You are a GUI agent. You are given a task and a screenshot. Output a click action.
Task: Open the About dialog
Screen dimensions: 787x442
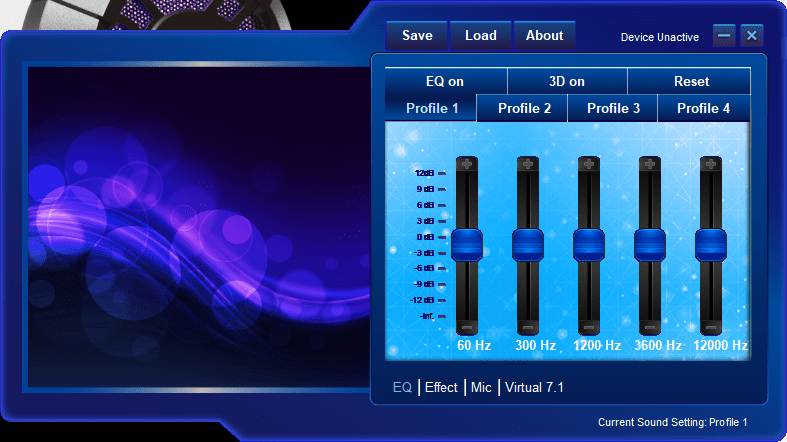pyautogui.click(x=544, y=35)
